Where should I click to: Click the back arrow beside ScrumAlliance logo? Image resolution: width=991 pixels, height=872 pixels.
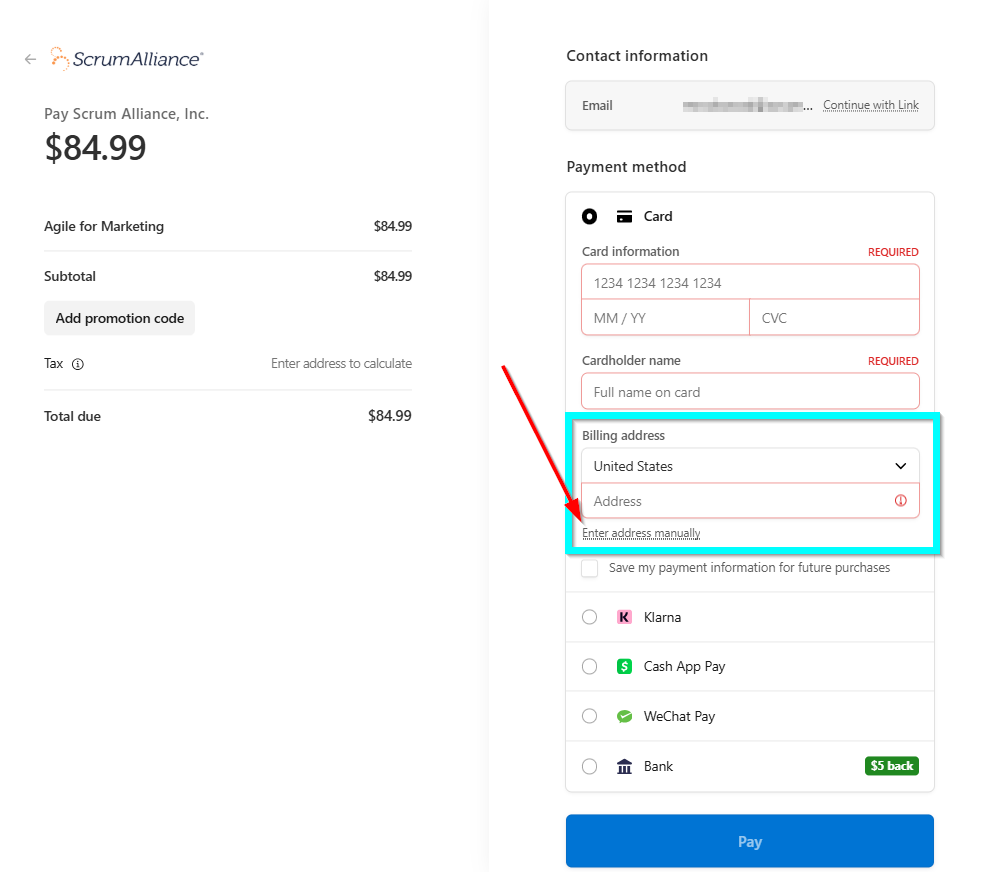(x=30, y=59)
